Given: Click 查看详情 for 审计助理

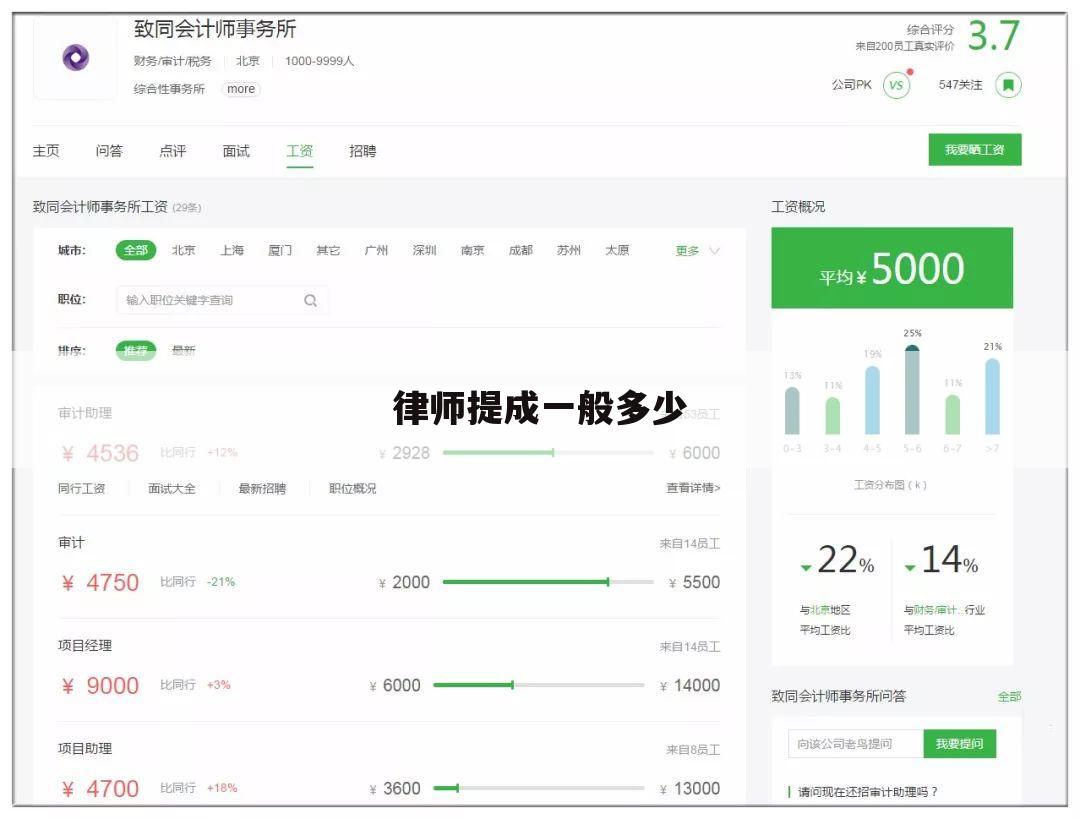Looking at the screenshot, I should [x=693, y=488].
